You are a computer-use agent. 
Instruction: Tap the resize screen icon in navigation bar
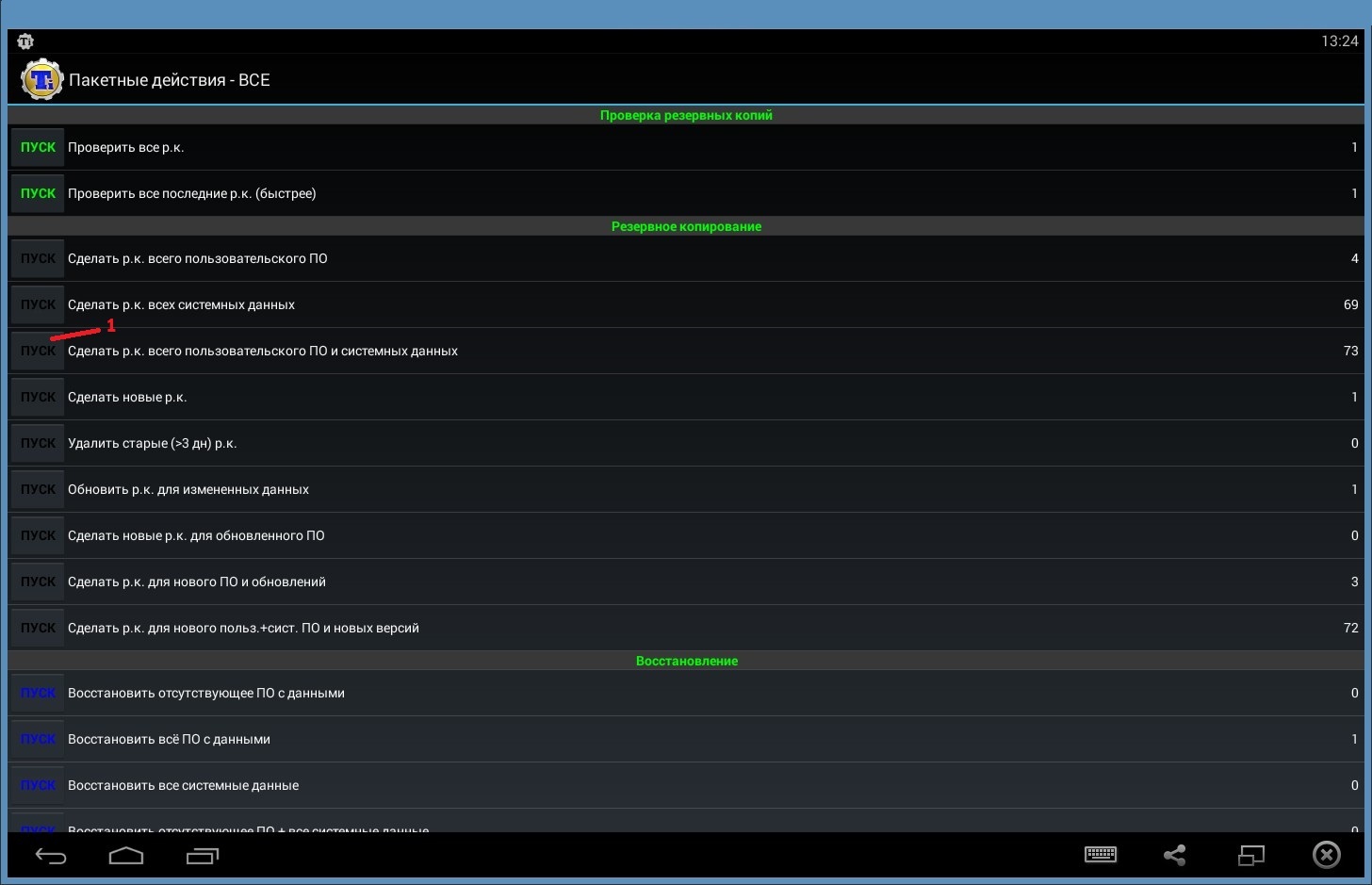(x=1250, y=855)
